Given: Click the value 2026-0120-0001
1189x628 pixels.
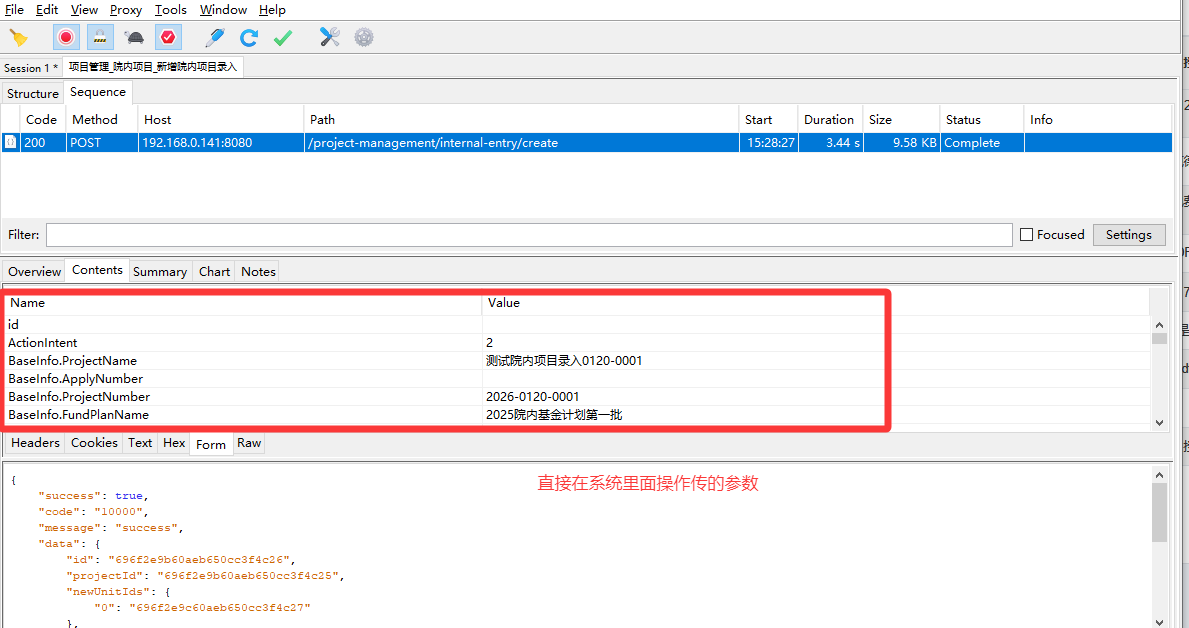Looking at the screenshot, I should pyautogui.click(x=532, y=397).
